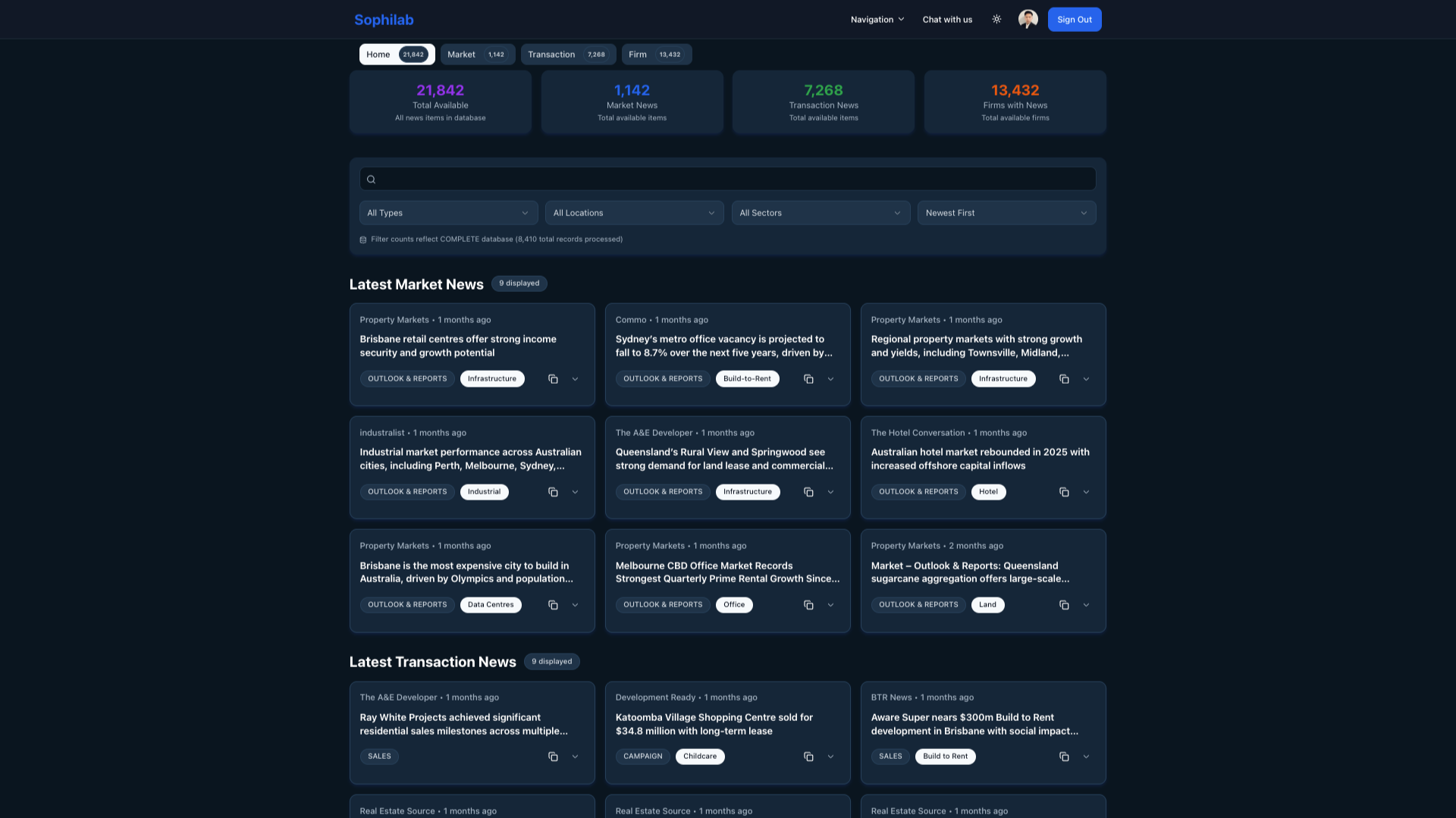Copy the Aware Super Build to Rent article
Viewport: 1456px width, 818px height.
[x=1064, y=756]
